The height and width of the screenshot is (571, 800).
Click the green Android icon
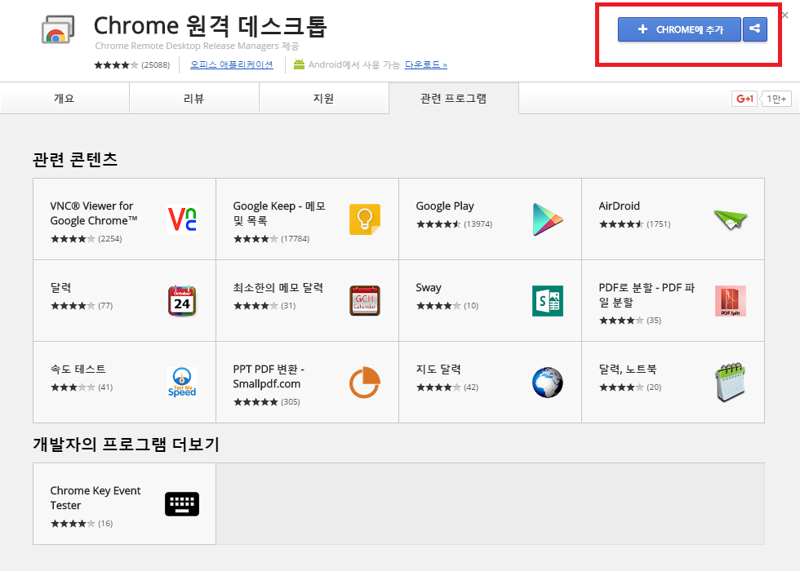(299, 64)
